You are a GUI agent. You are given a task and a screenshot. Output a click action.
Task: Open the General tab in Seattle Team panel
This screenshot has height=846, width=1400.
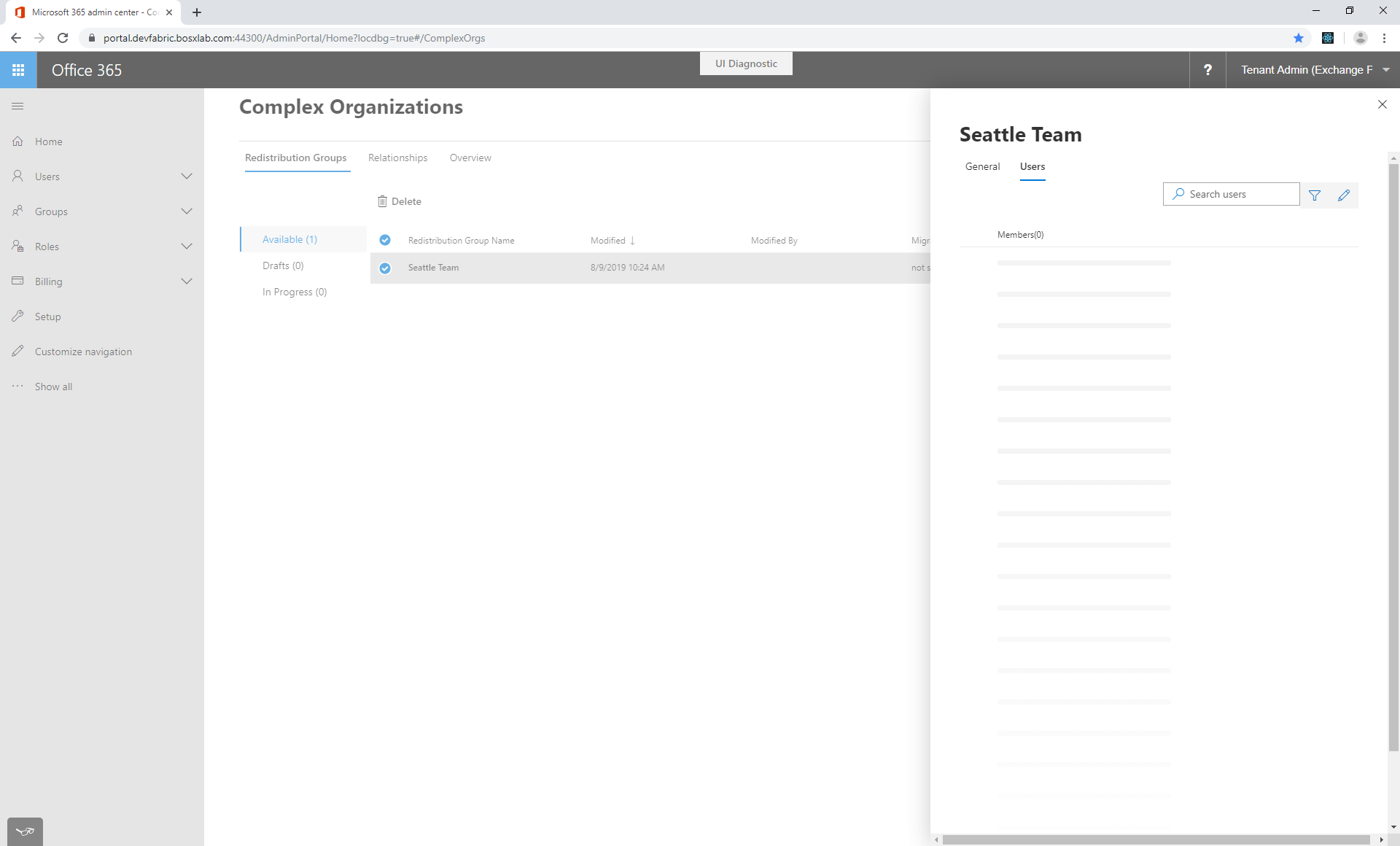982,166
